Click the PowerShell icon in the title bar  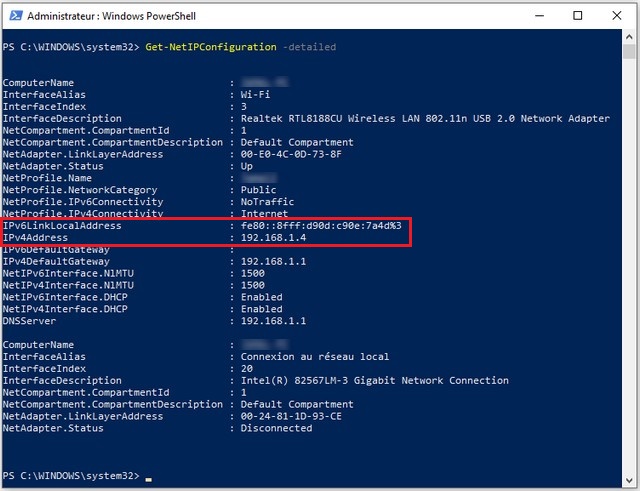[13, 16]
